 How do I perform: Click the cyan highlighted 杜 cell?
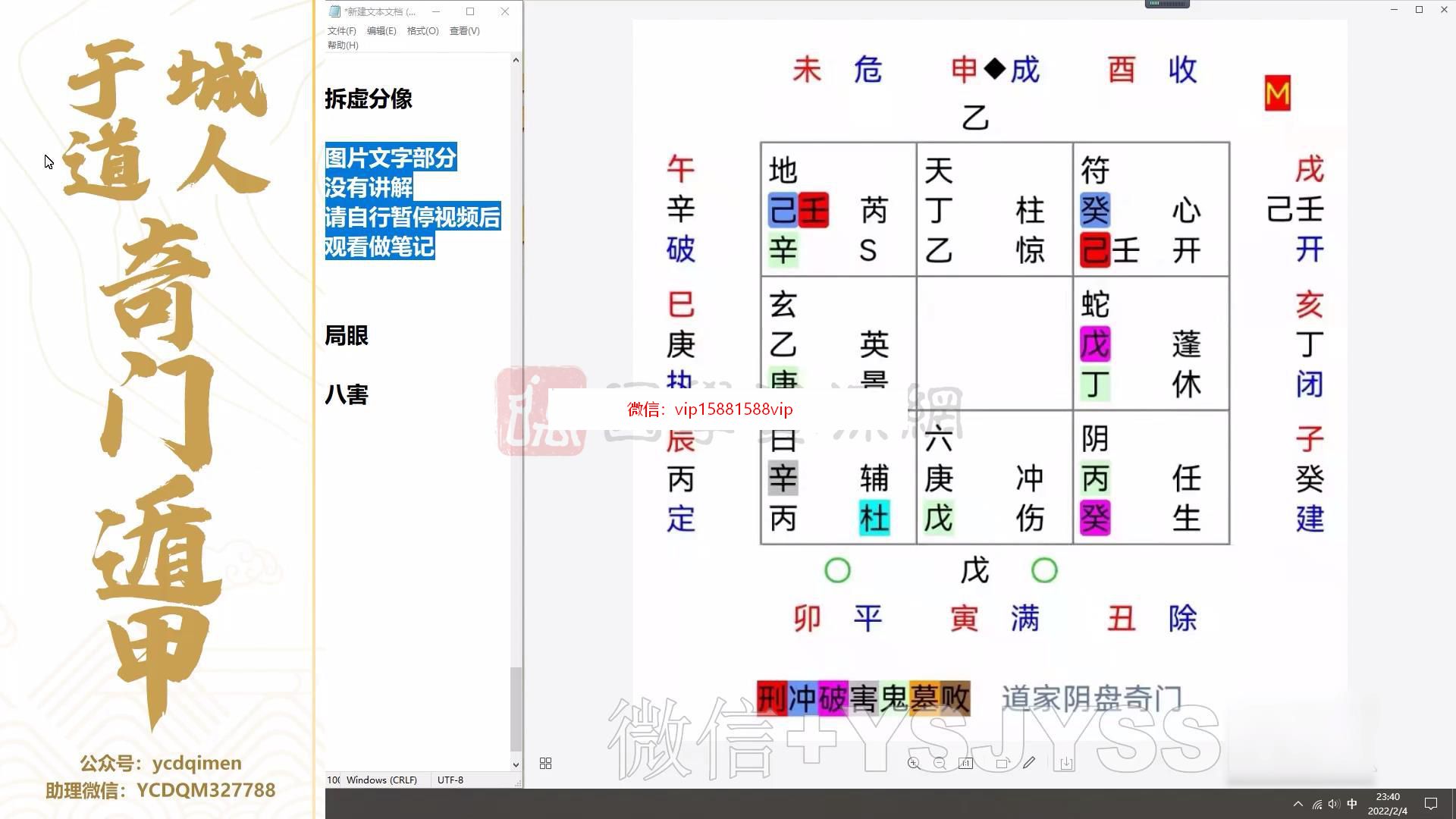click(x=874, y=519)
